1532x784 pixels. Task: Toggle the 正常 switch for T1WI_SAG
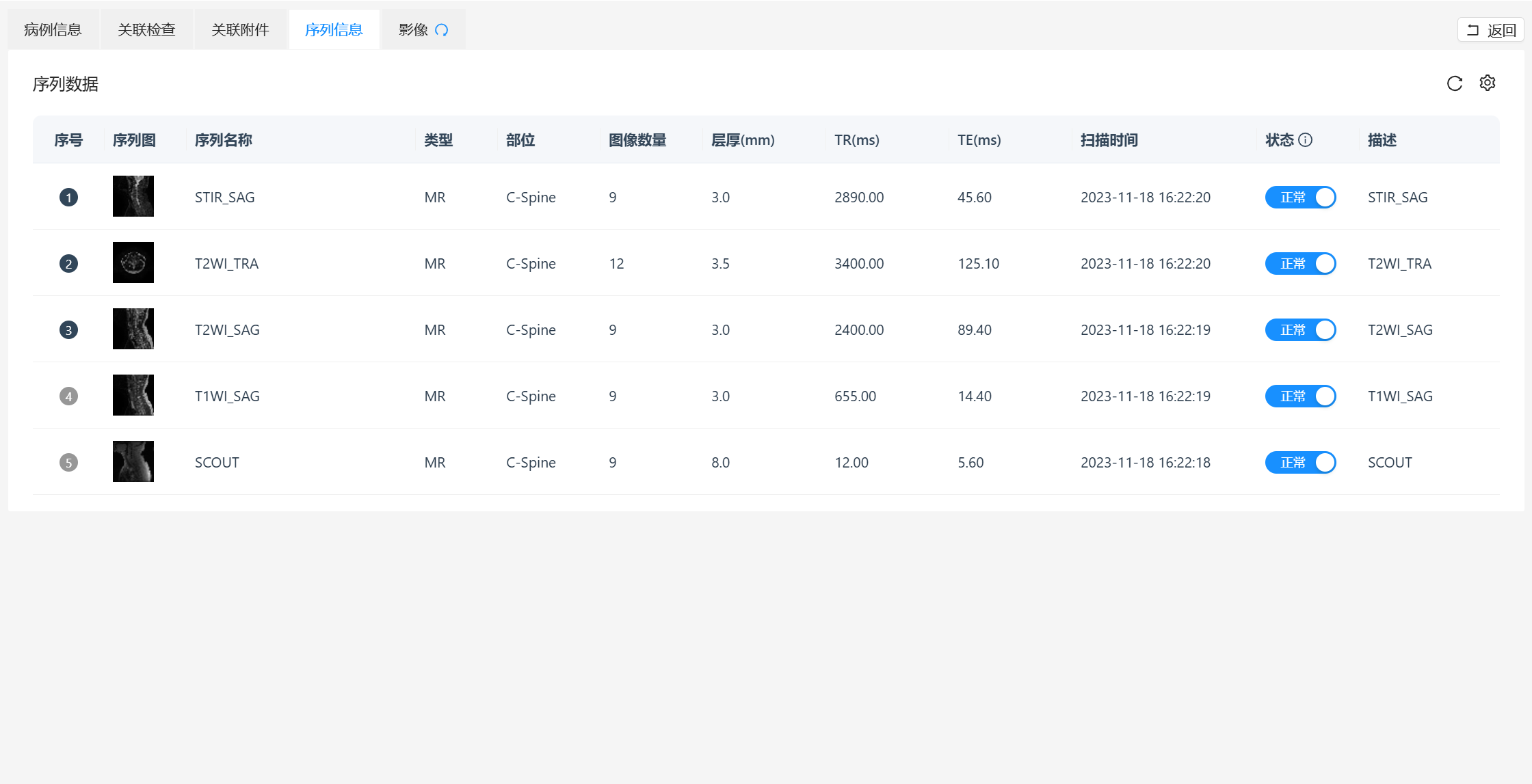point(1300,396)
